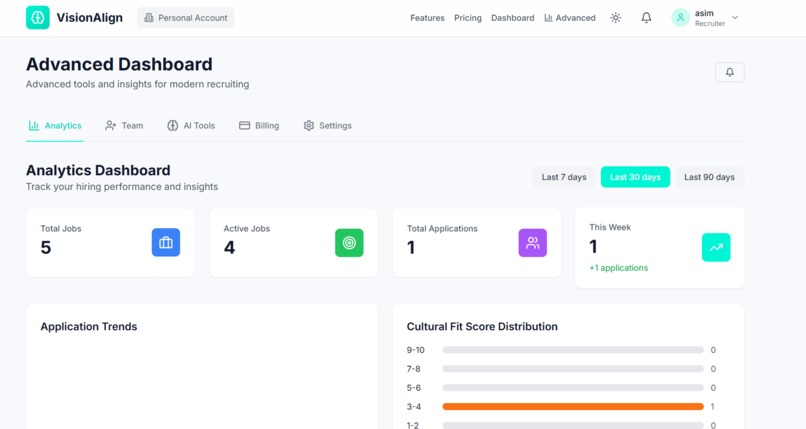Open notifications bell in top navbar
This screenshot has height=429, width=806.
coord(646,17)
